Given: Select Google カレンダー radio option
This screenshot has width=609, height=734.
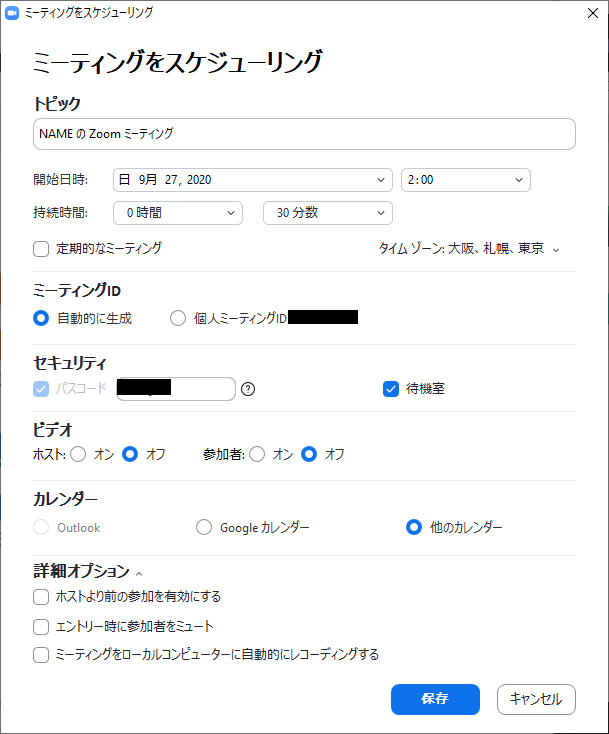Looking at the screenshot, I should 204,527.
